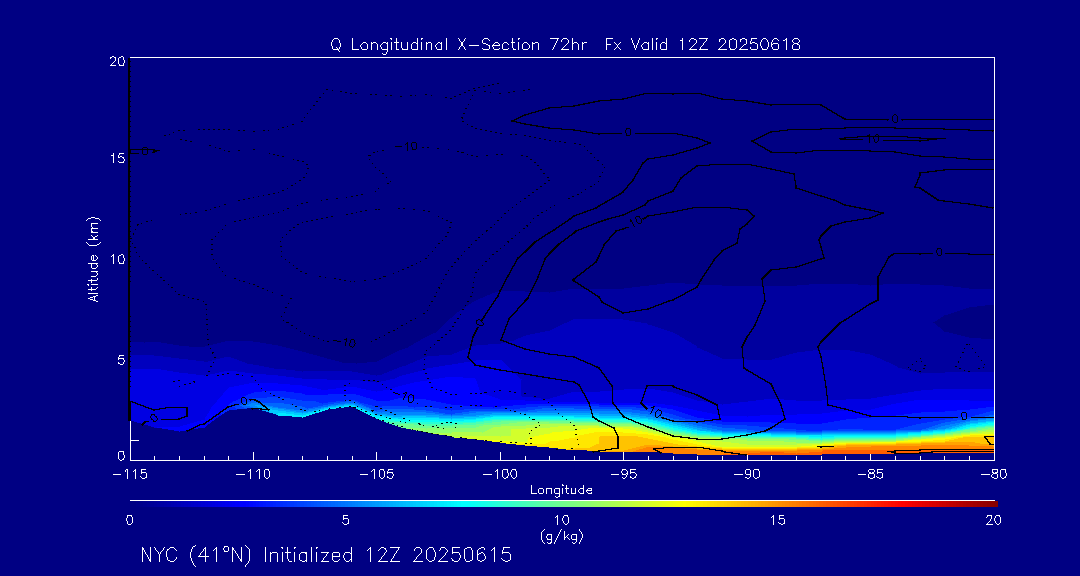The height and width of the screenshot is (576, 1080).
Task: Select the longitude tick label "-90"
Action: (x=747, y=474)
